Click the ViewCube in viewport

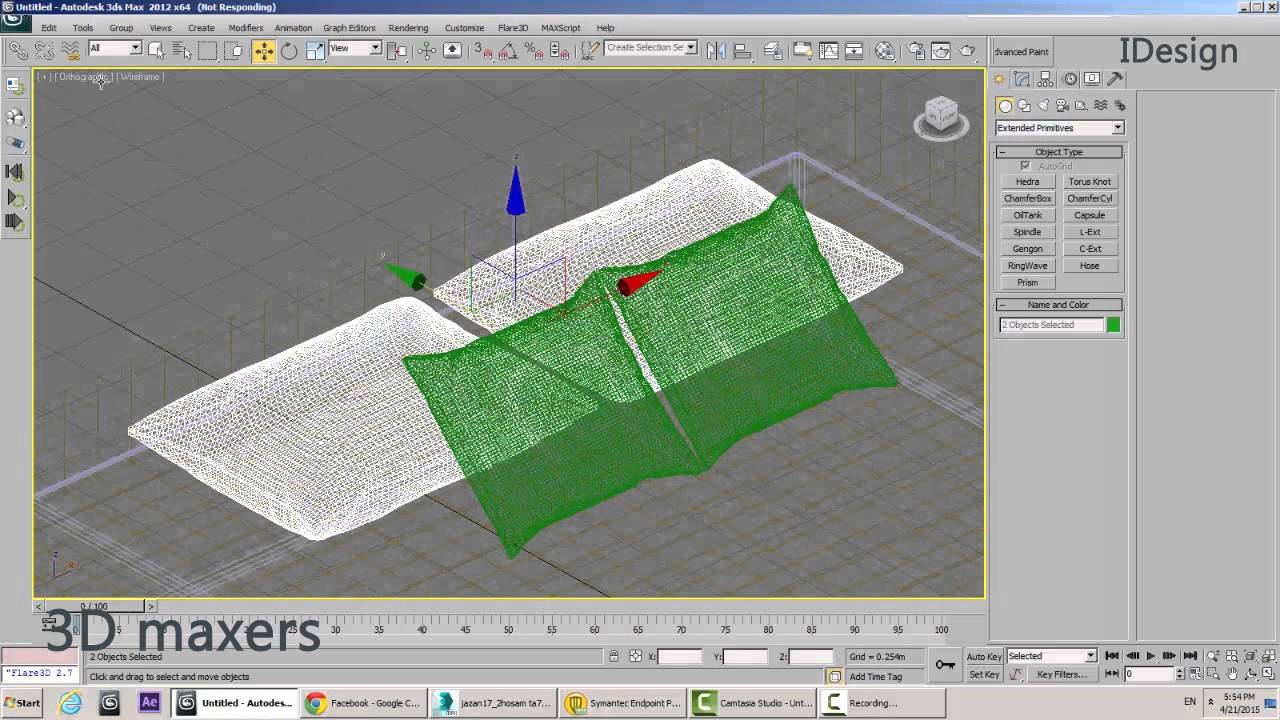[x=941, y=117]
